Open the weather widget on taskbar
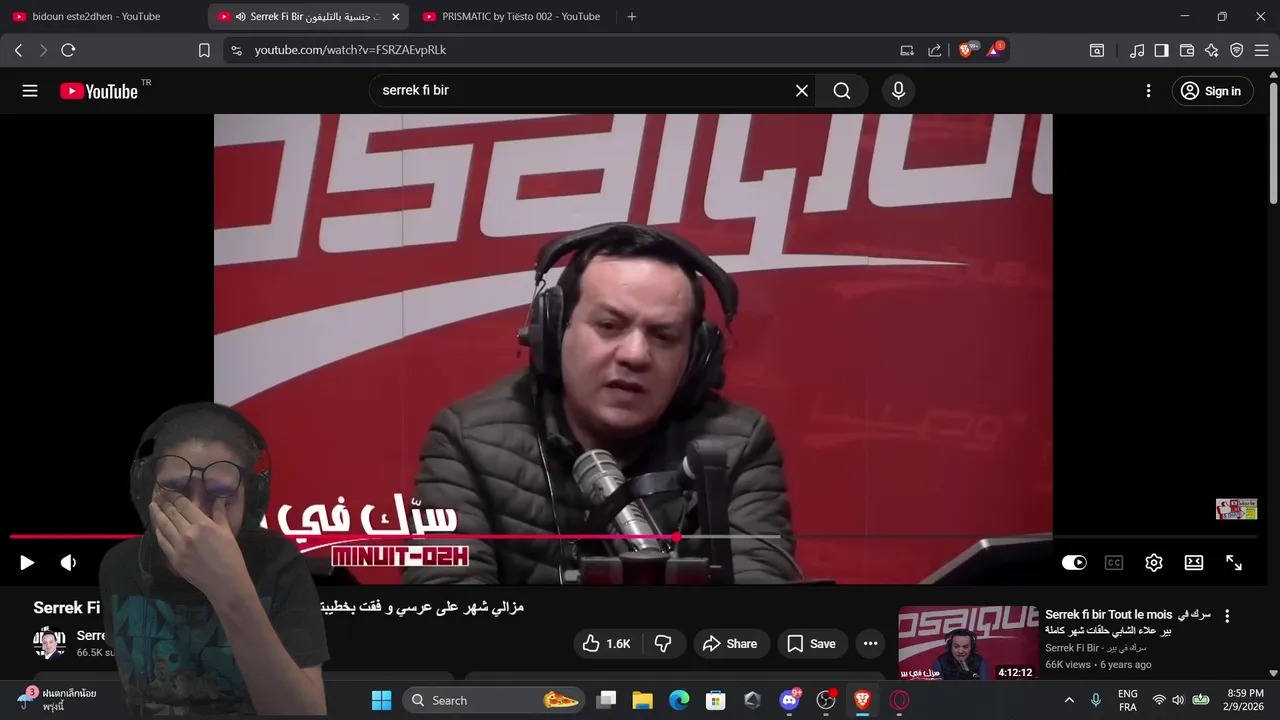 point(58,699)
